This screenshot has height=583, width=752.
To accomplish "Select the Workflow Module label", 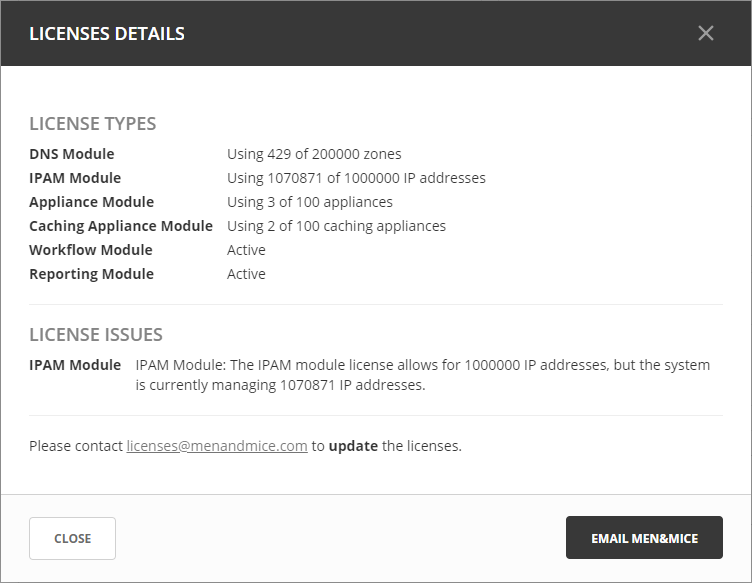I will 90,250.
